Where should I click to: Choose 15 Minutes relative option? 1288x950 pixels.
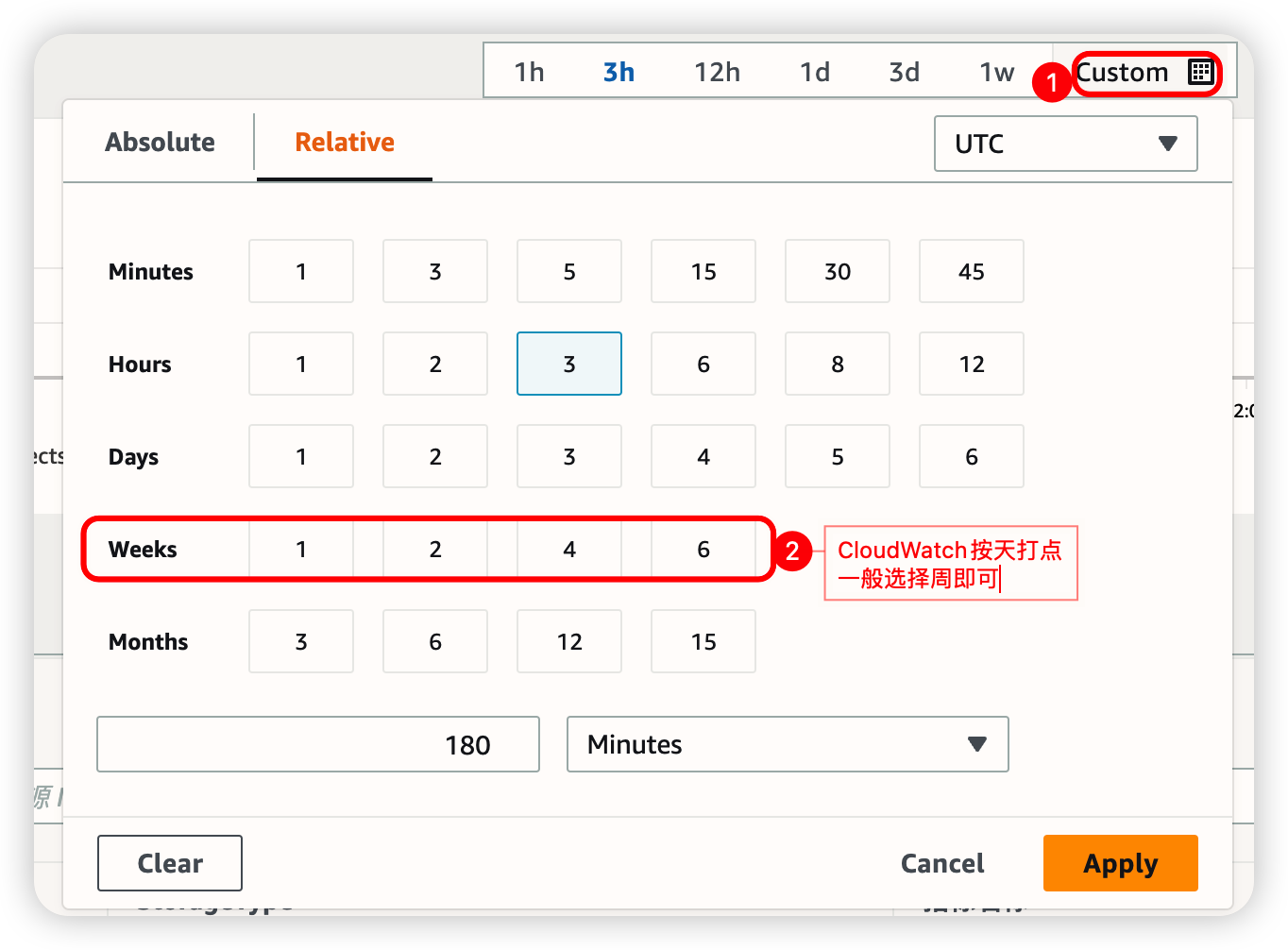point(703,271)
